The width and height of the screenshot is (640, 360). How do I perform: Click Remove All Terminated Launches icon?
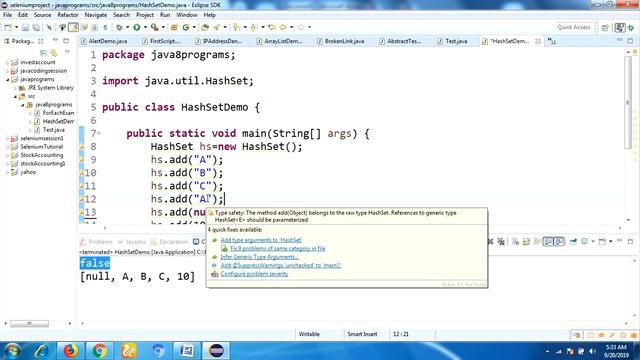coord(501,242)
